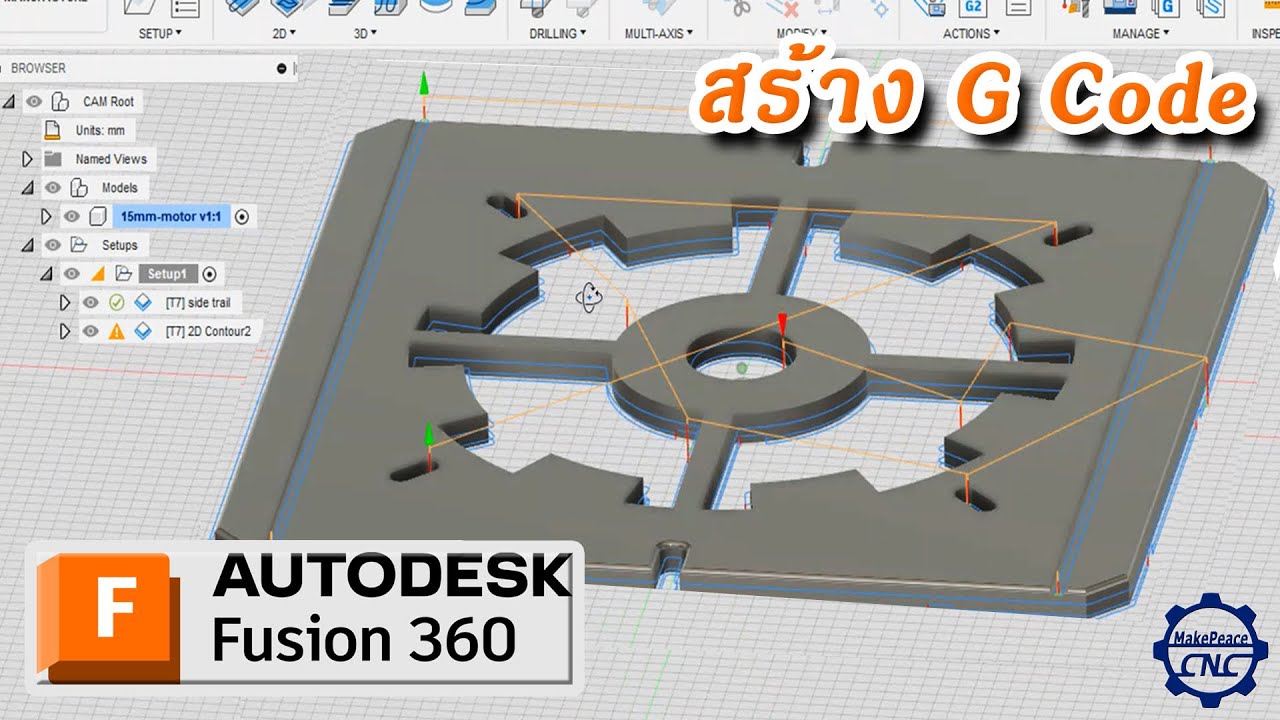Click the G2 post process icon in toolbar
The width and height of the screenshot is (1280, 720).
coord(971,7)
